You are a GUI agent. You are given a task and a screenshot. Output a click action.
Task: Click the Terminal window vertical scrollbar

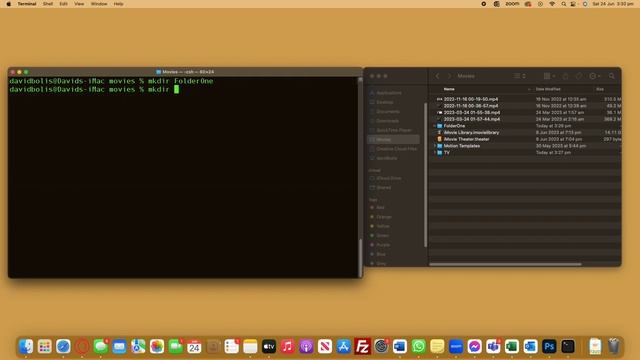(360, 258)
